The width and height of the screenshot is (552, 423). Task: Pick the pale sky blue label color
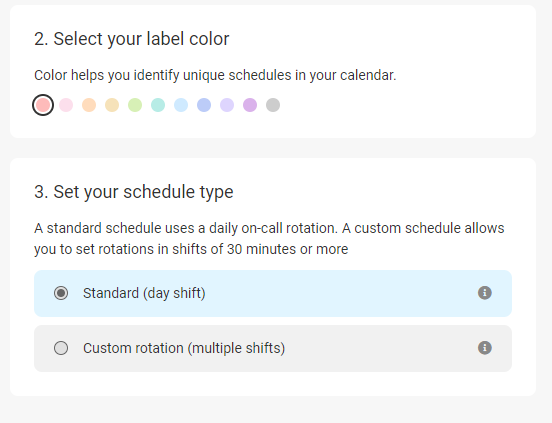click(181, 105)
